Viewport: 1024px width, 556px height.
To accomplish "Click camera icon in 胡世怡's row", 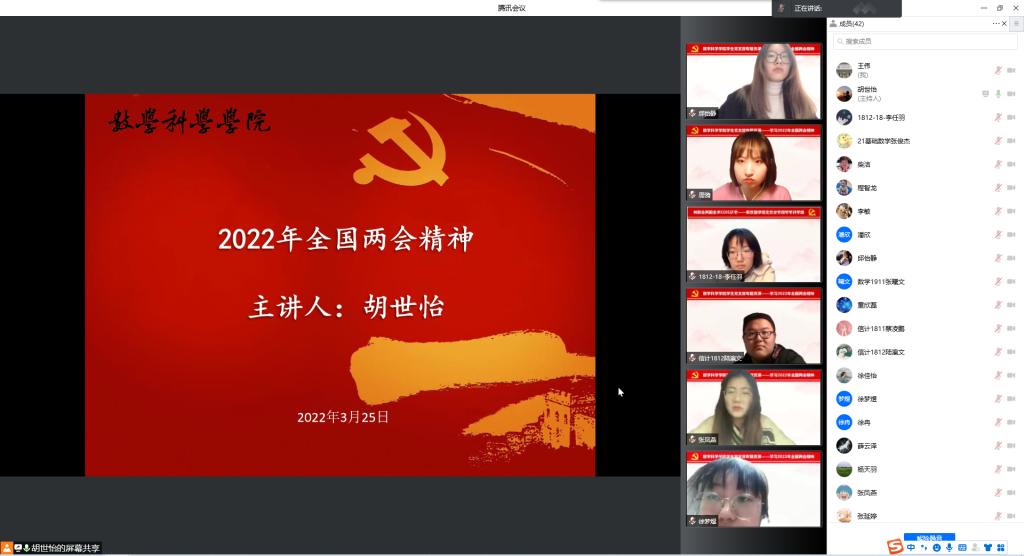I will tap(1011, 93).
